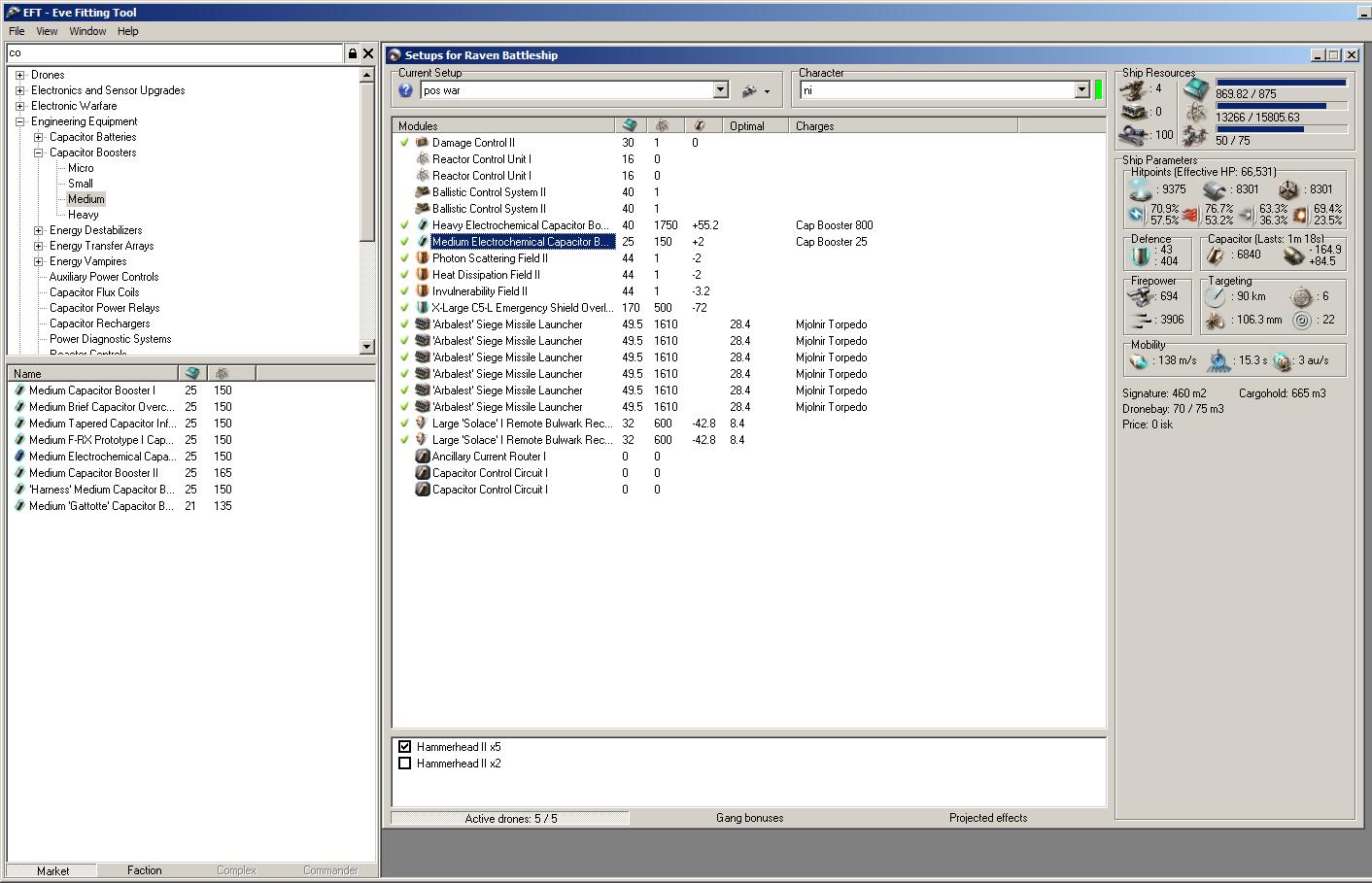Click the capacitor recharge icon beside -164.9
Screen dimensions: 1372x883
coord(1293,255)
